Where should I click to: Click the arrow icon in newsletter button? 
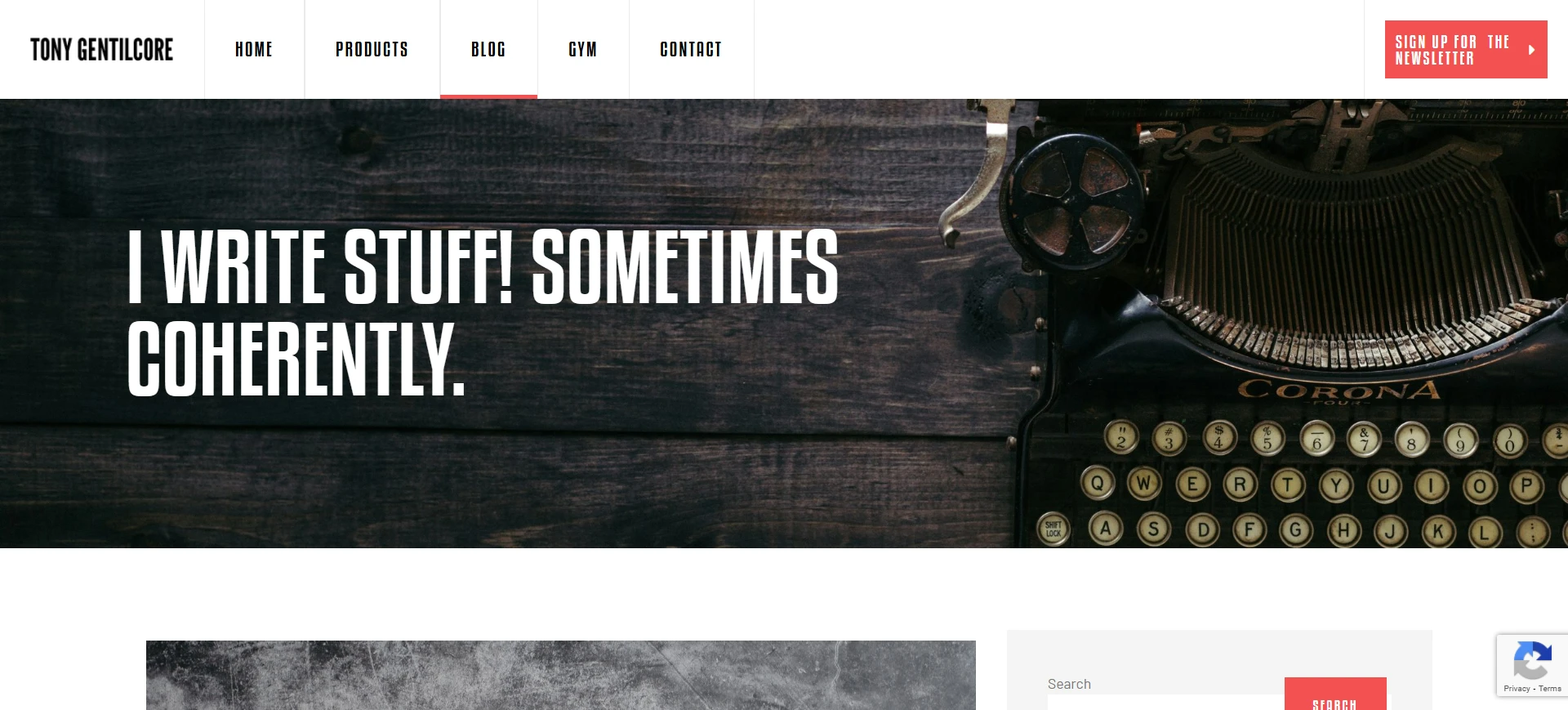[1531, 50]
